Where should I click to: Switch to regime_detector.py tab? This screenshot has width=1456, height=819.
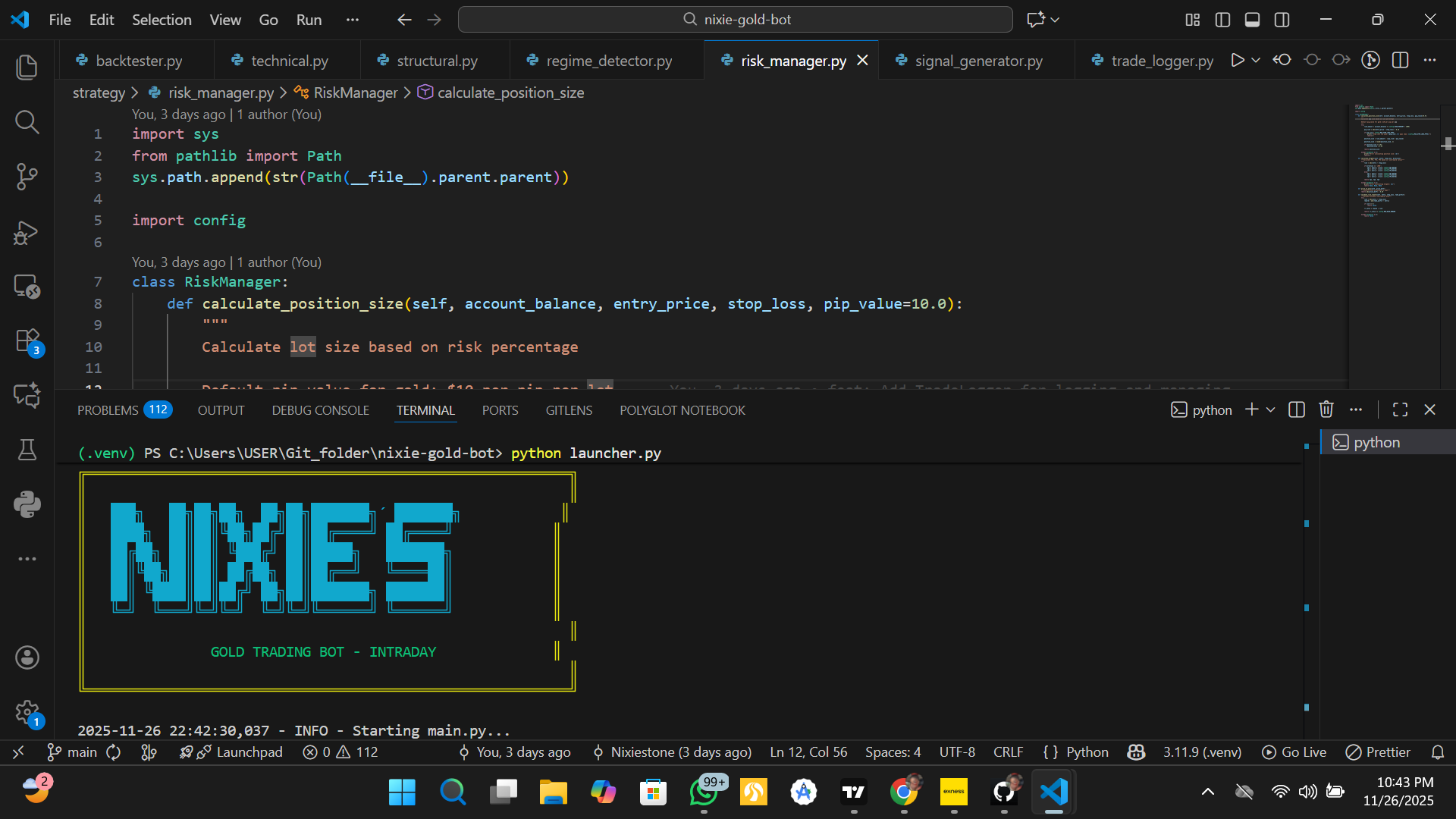click(x=608, y=61)
